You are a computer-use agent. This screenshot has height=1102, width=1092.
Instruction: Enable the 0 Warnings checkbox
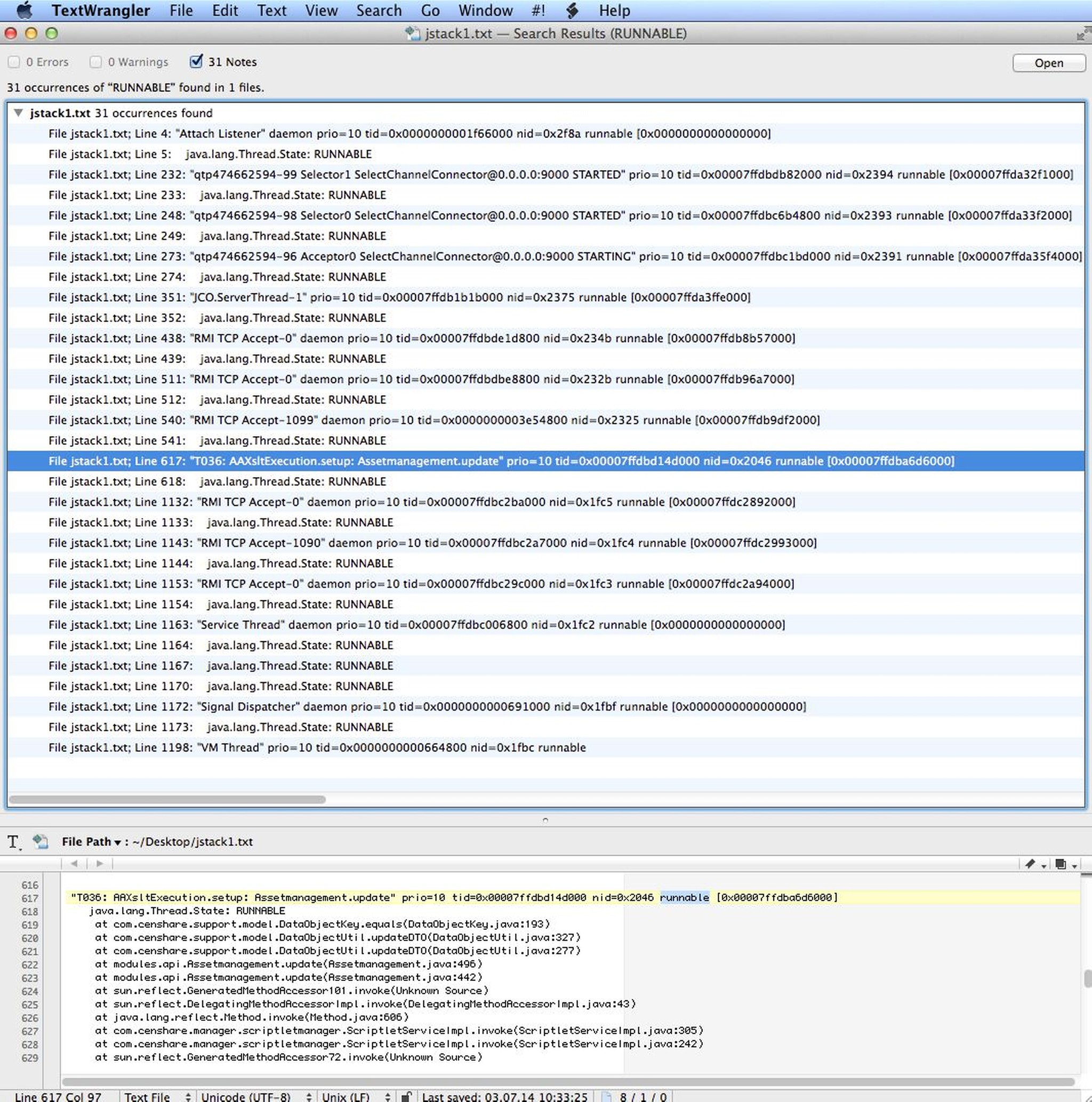tap(95, 62)
